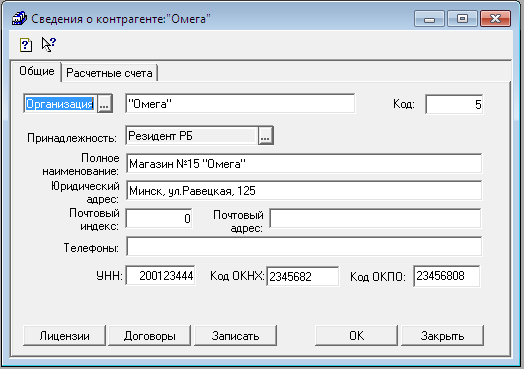This screenshot has width=524, height=369.
Task: Click the Резидент РБ field
Action: 191,136
